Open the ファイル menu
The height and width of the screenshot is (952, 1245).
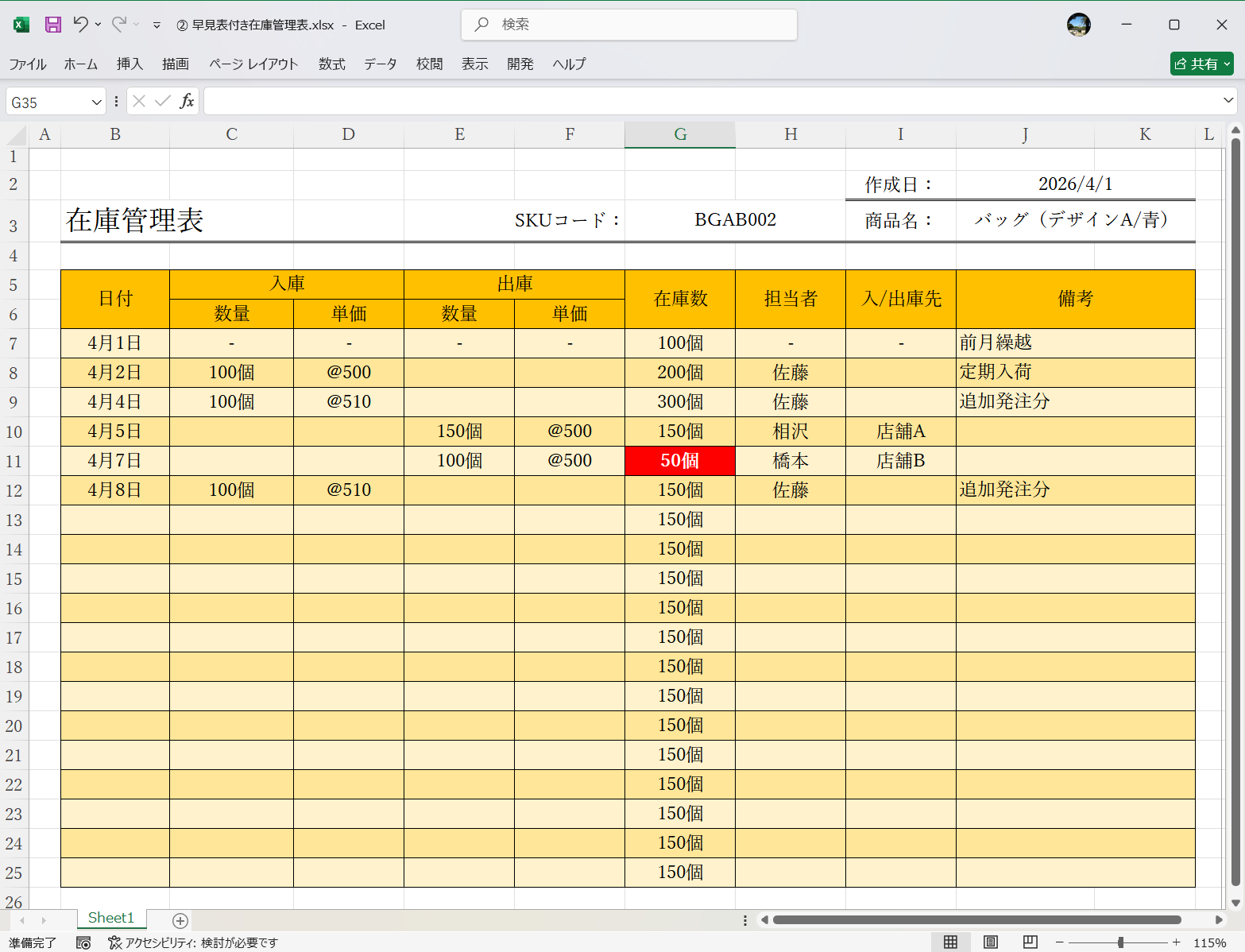click(27, 64)
